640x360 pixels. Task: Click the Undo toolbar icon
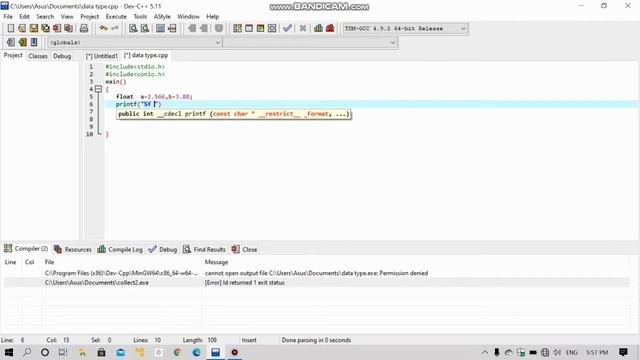pos(104,28)
